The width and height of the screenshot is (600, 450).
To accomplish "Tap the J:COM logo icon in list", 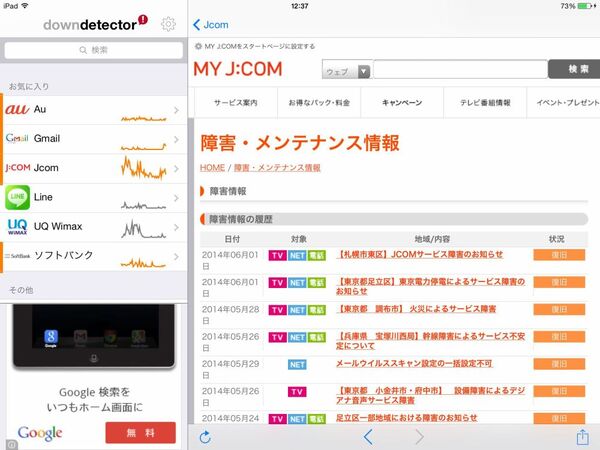I will point(18,168).
